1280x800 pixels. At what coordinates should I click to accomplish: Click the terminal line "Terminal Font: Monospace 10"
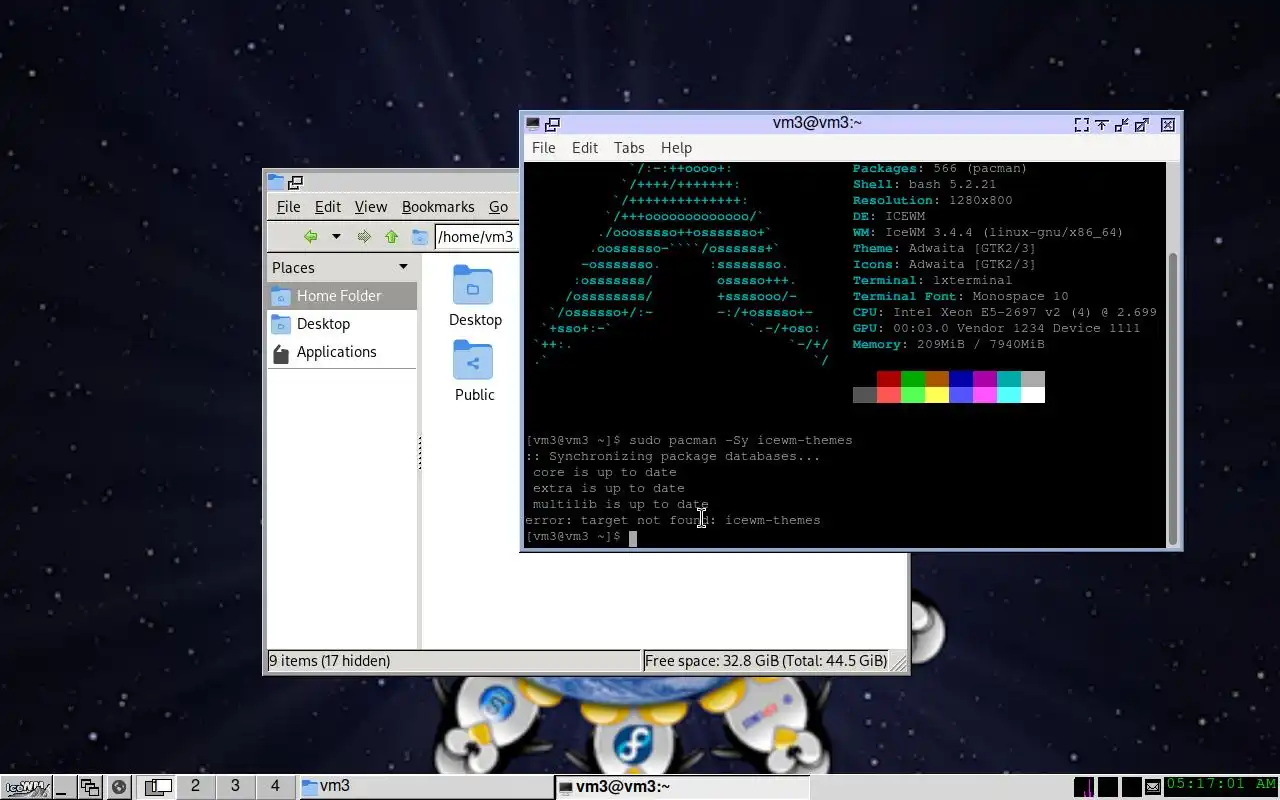(x=960, y=296)
